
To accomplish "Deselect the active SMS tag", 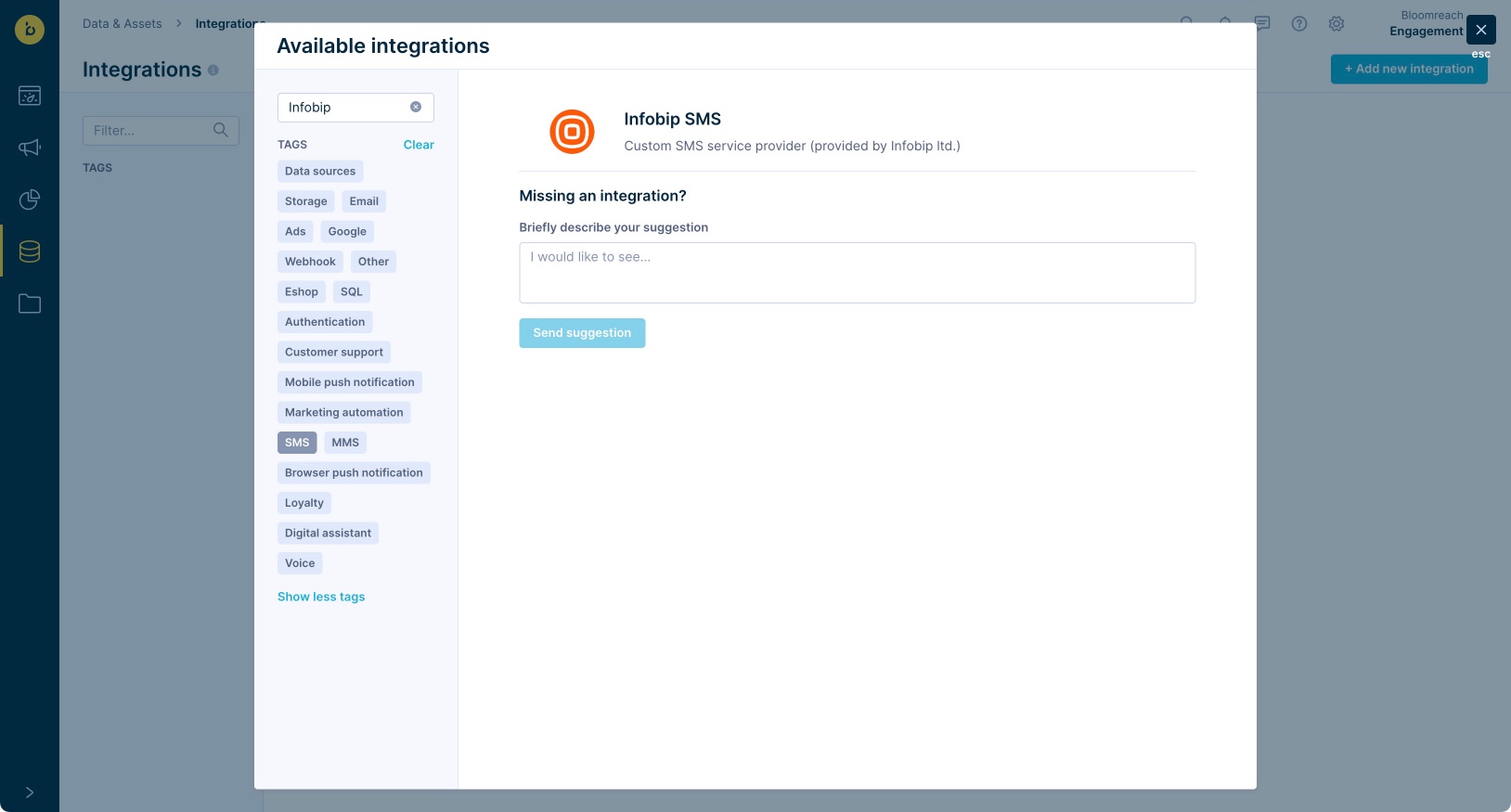I will pyautogui.click(x=297, y=443).
